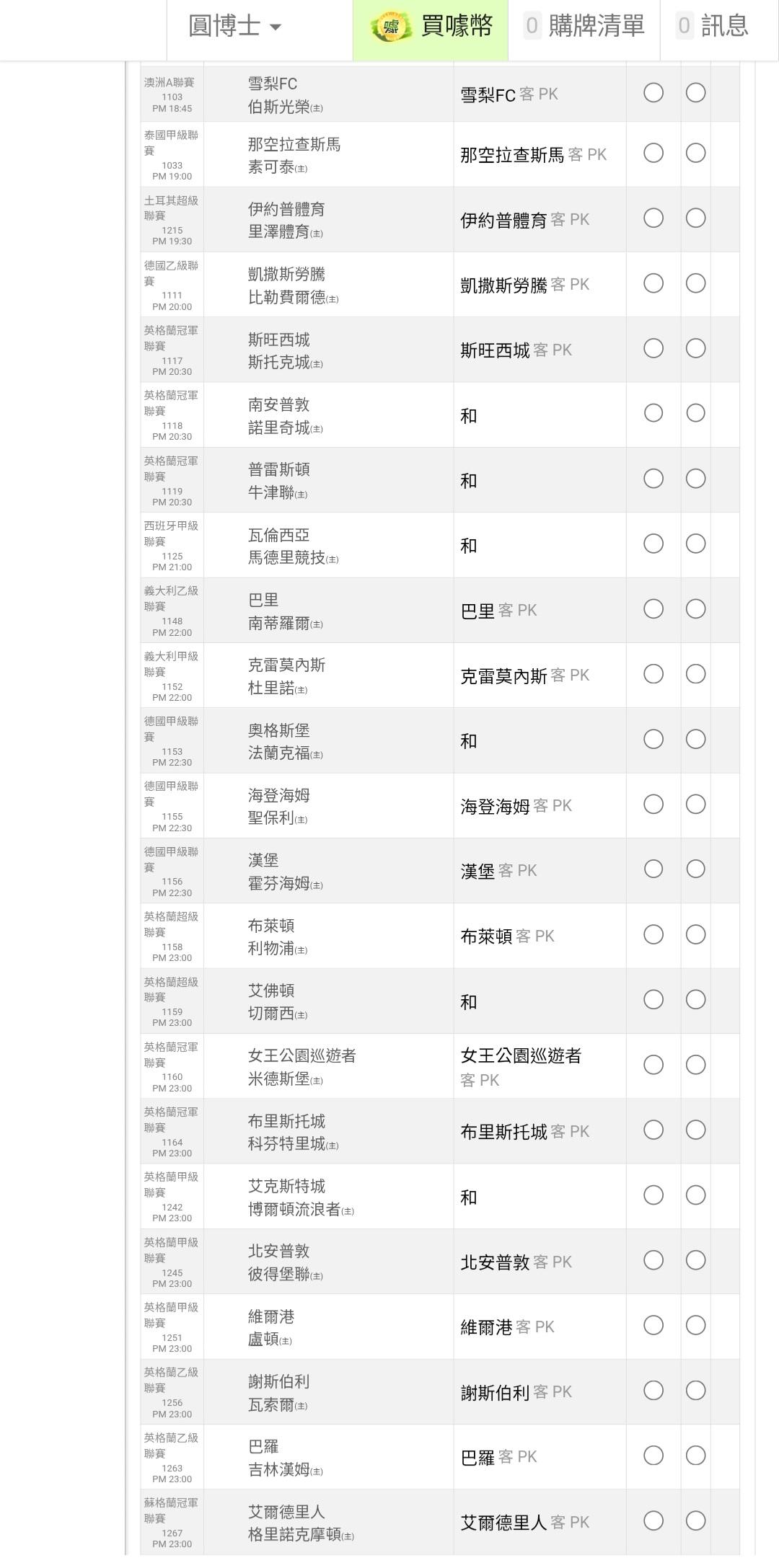This screenshot has height=1568, width=779.
Task: Select first radio button for 女王公園巡遊者 match
Action: click(653, 1066)
